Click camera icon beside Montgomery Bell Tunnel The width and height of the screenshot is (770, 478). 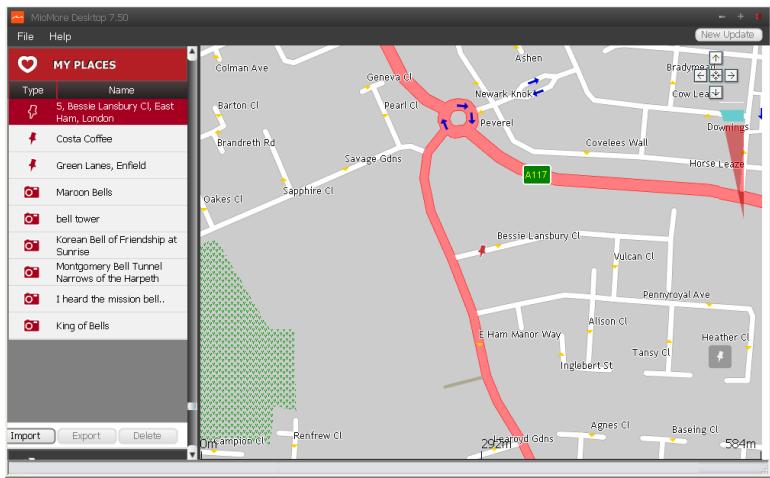[x=31, y=272]
